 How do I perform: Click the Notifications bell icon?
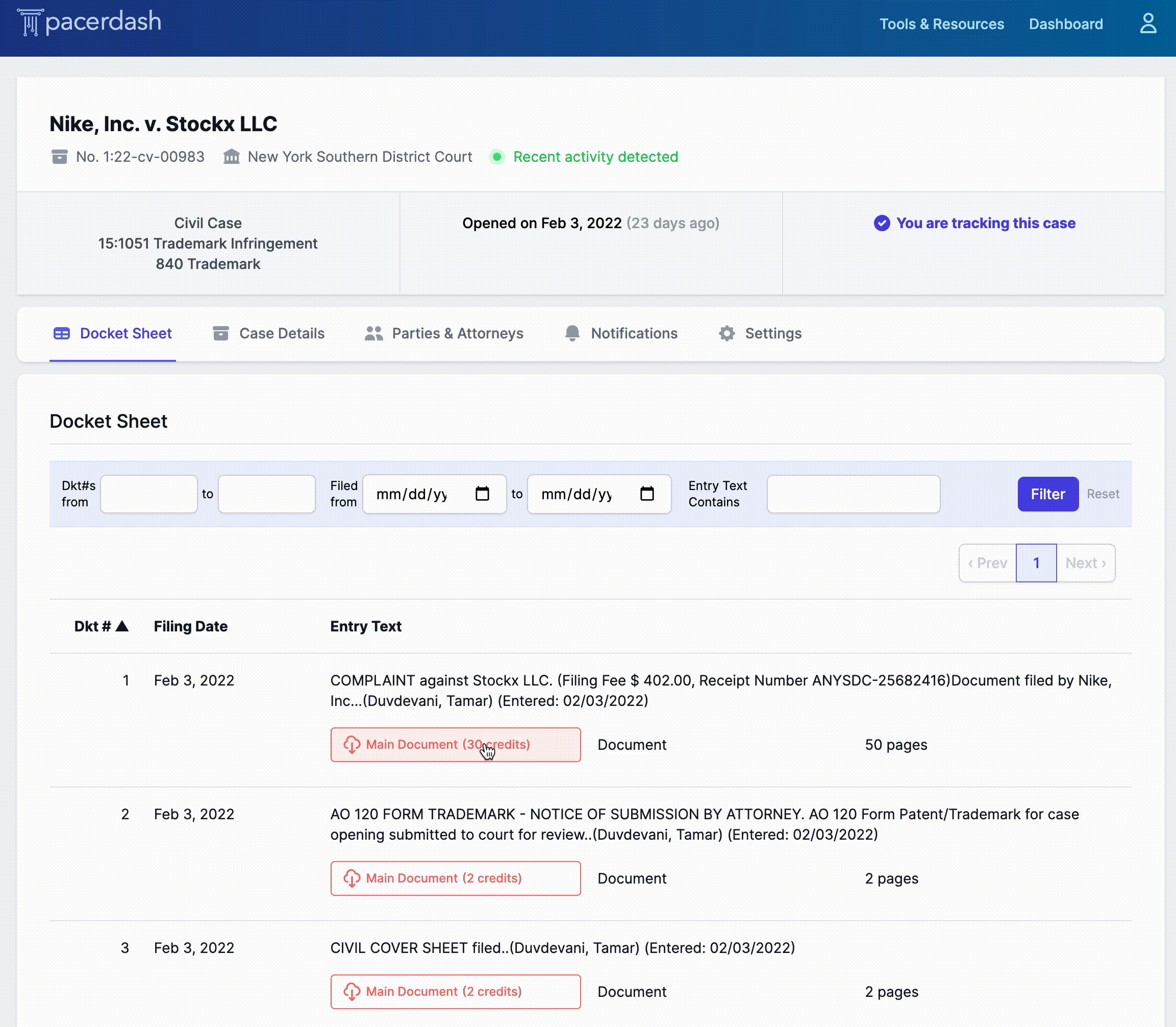[x=572, y=333]
